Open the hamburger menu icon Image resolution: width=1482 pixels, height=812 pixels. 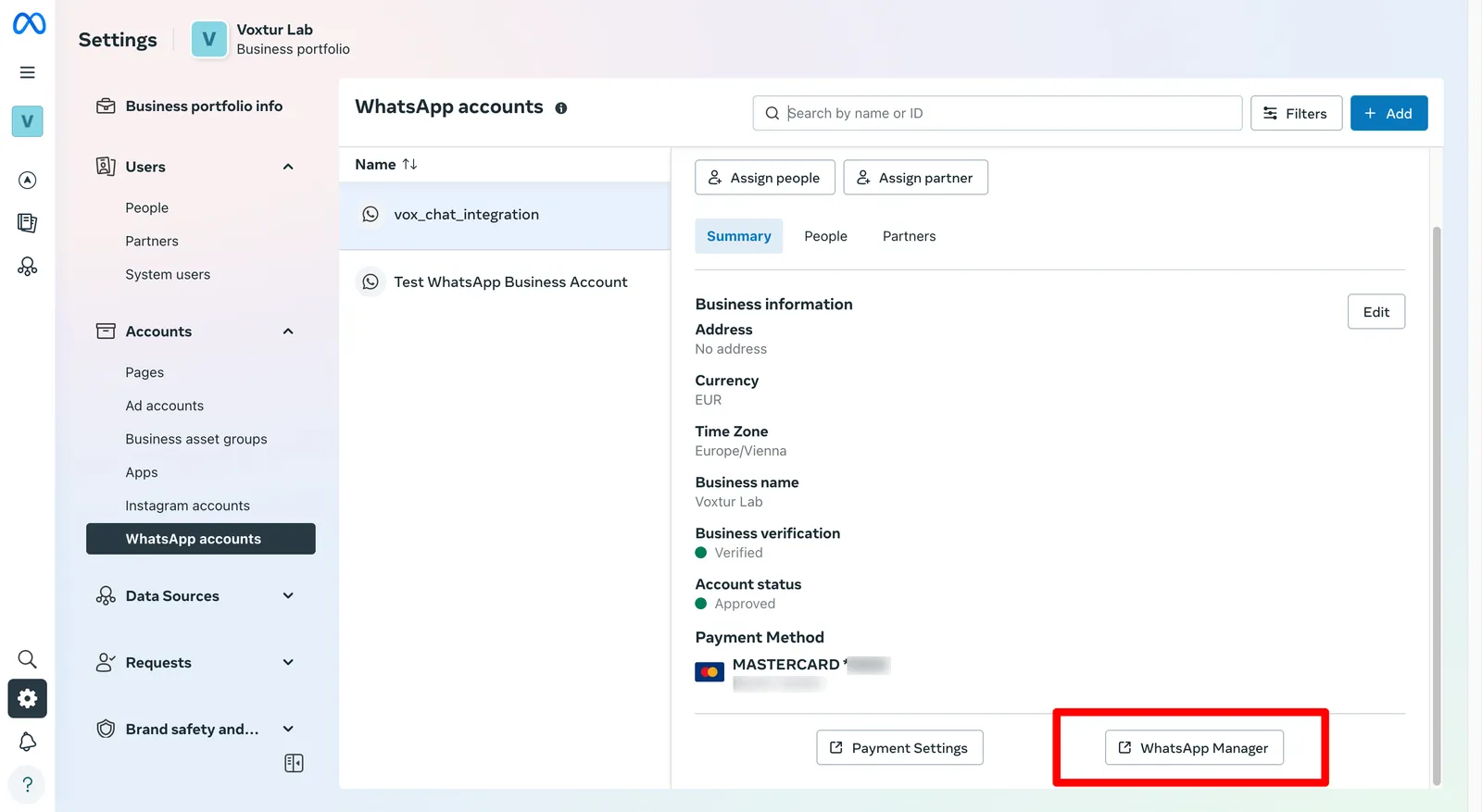point(28,72)
